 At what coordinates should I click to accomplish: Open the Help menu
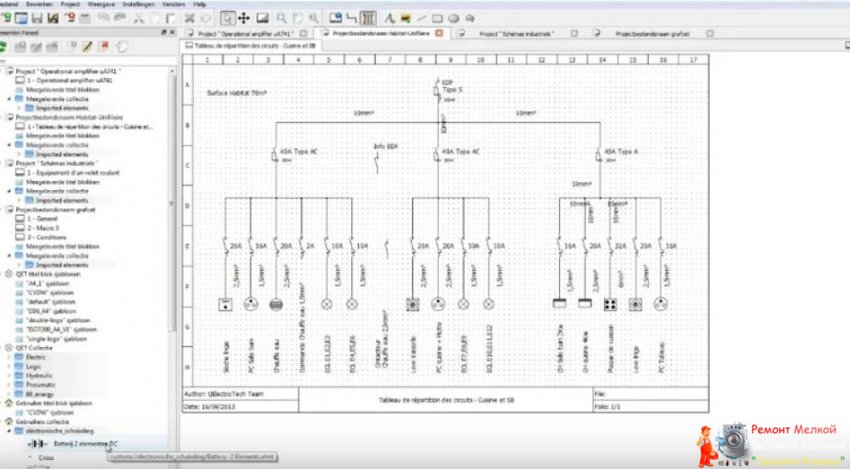pos(200,4)
